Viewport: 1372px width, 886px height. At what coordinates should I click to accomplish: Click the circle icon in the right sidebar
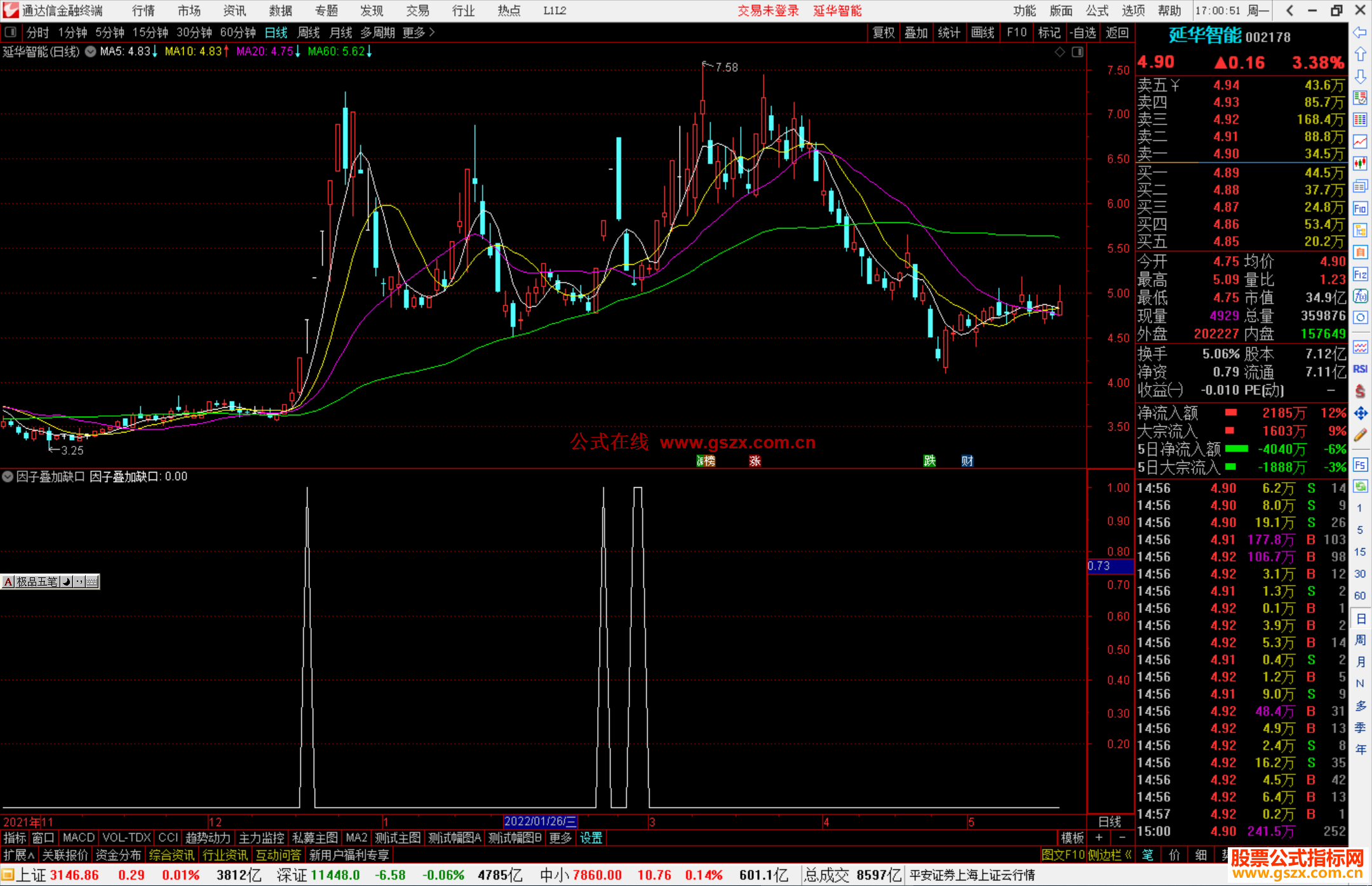coord(1360,318)
